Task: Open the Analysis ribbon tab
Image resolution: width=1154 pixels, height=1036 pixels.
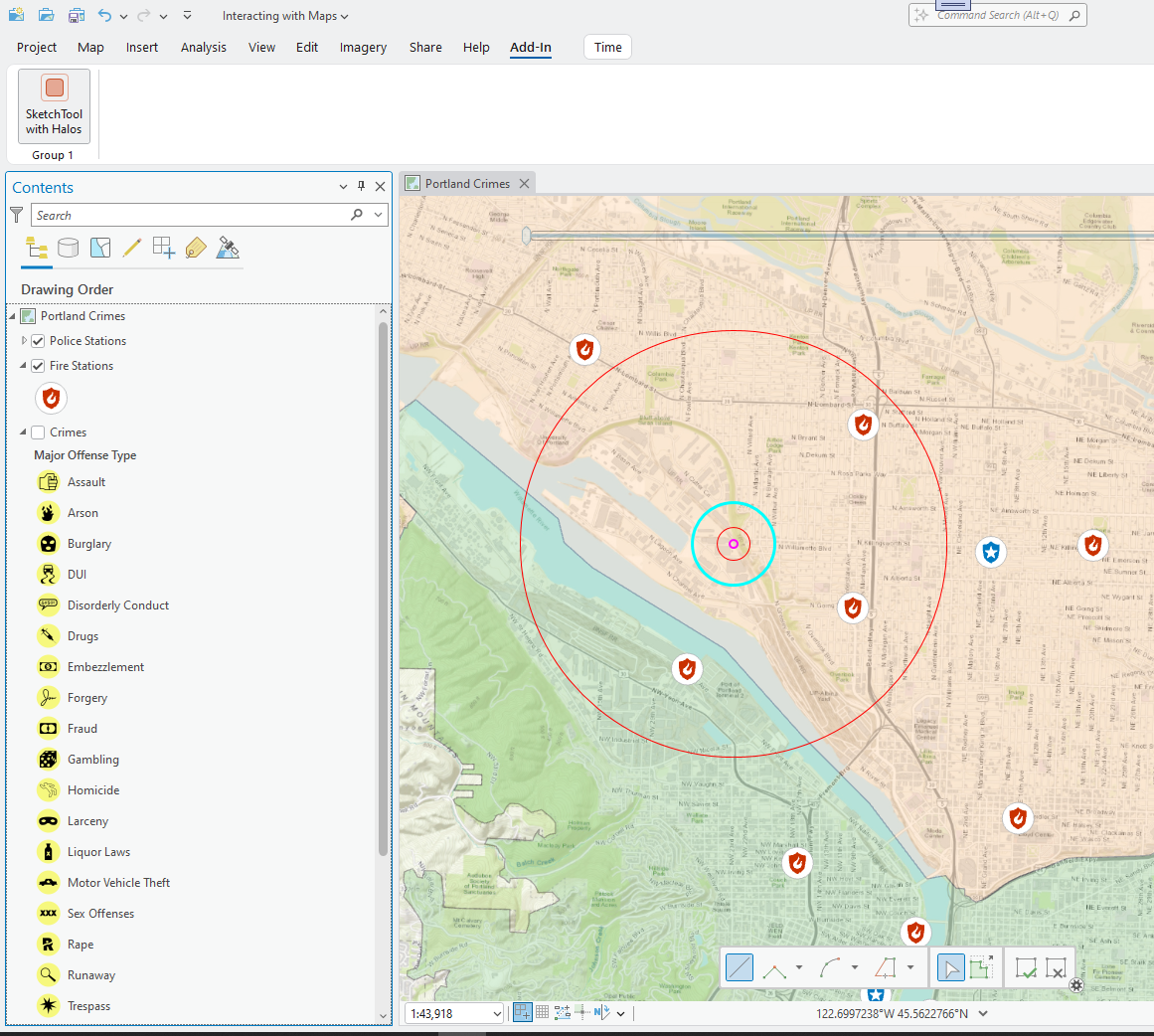Action: 203,48
